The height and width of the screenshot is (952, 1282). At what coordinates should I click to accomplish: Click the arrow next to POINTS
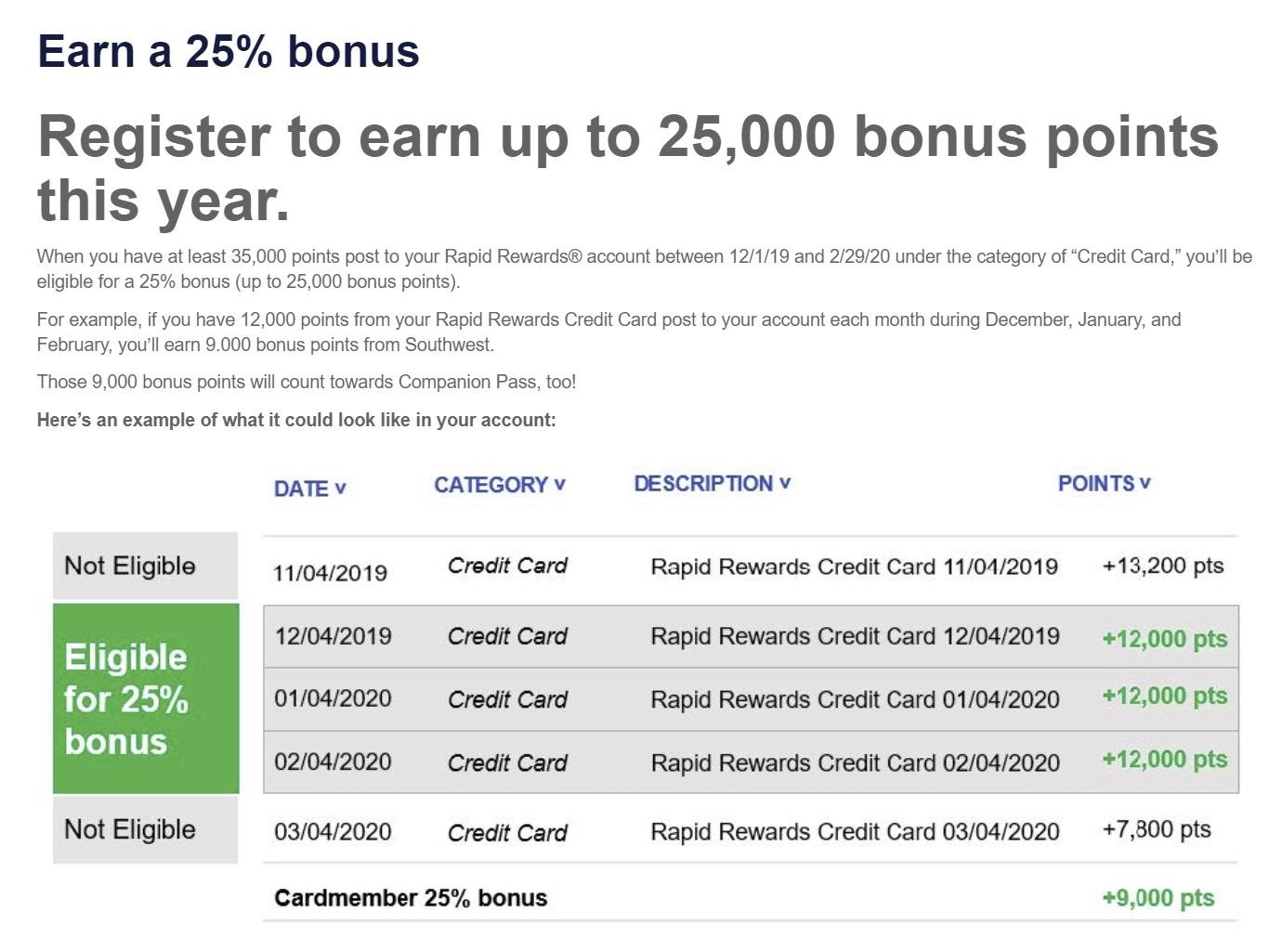coord(1145,484)
